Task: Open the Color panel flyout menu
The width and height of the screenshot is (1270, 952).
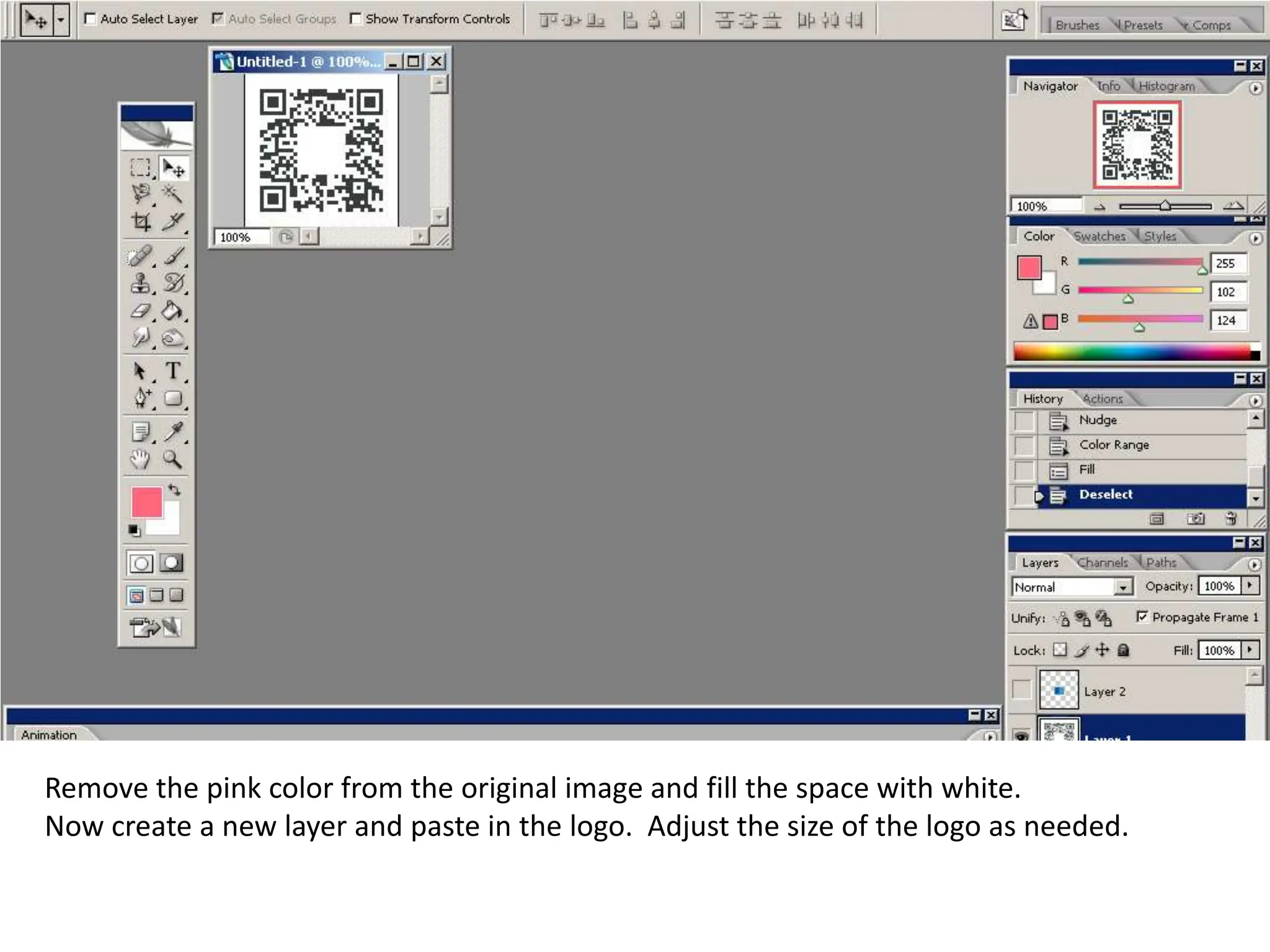Action: [x=1255, y=239]
